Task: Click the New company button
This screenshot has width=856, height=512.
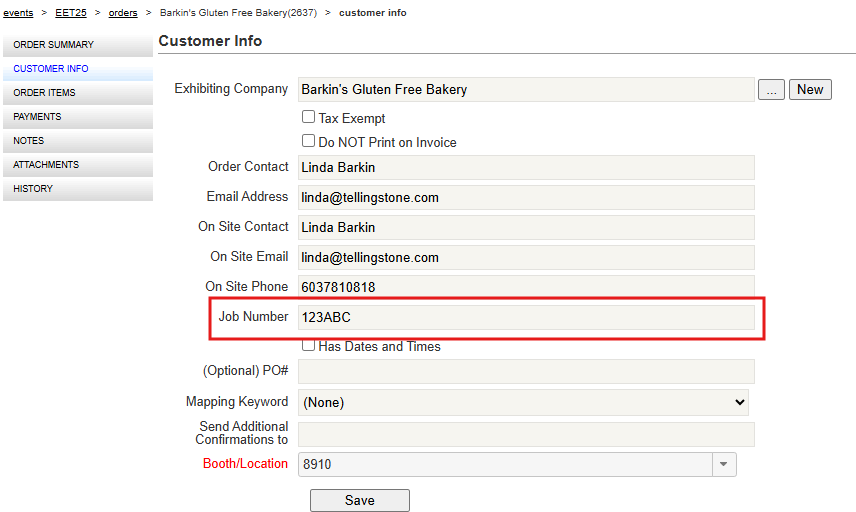Action: coord(810,90)
